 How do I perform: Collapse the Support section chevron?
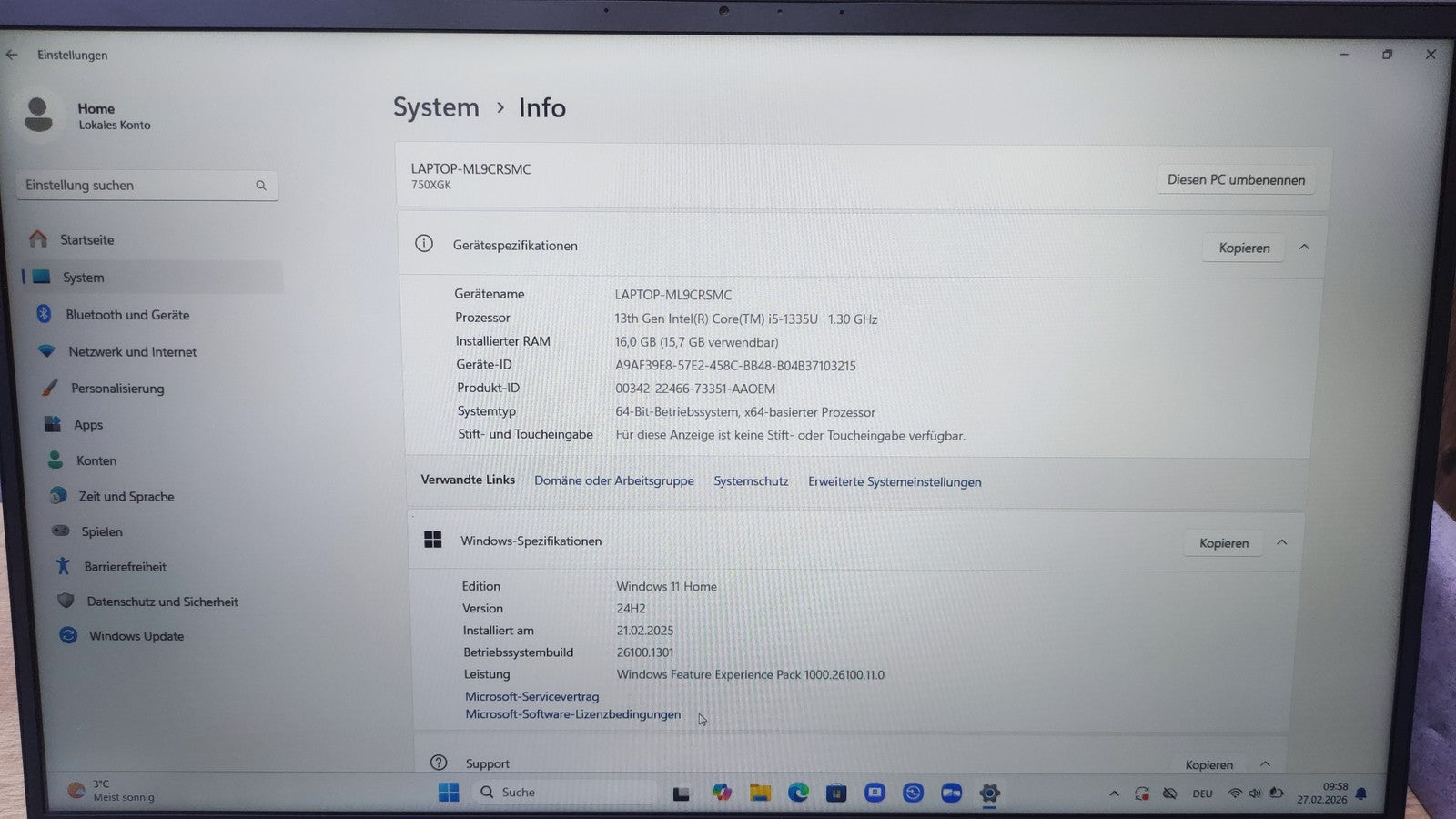[x=1265, y=764]
